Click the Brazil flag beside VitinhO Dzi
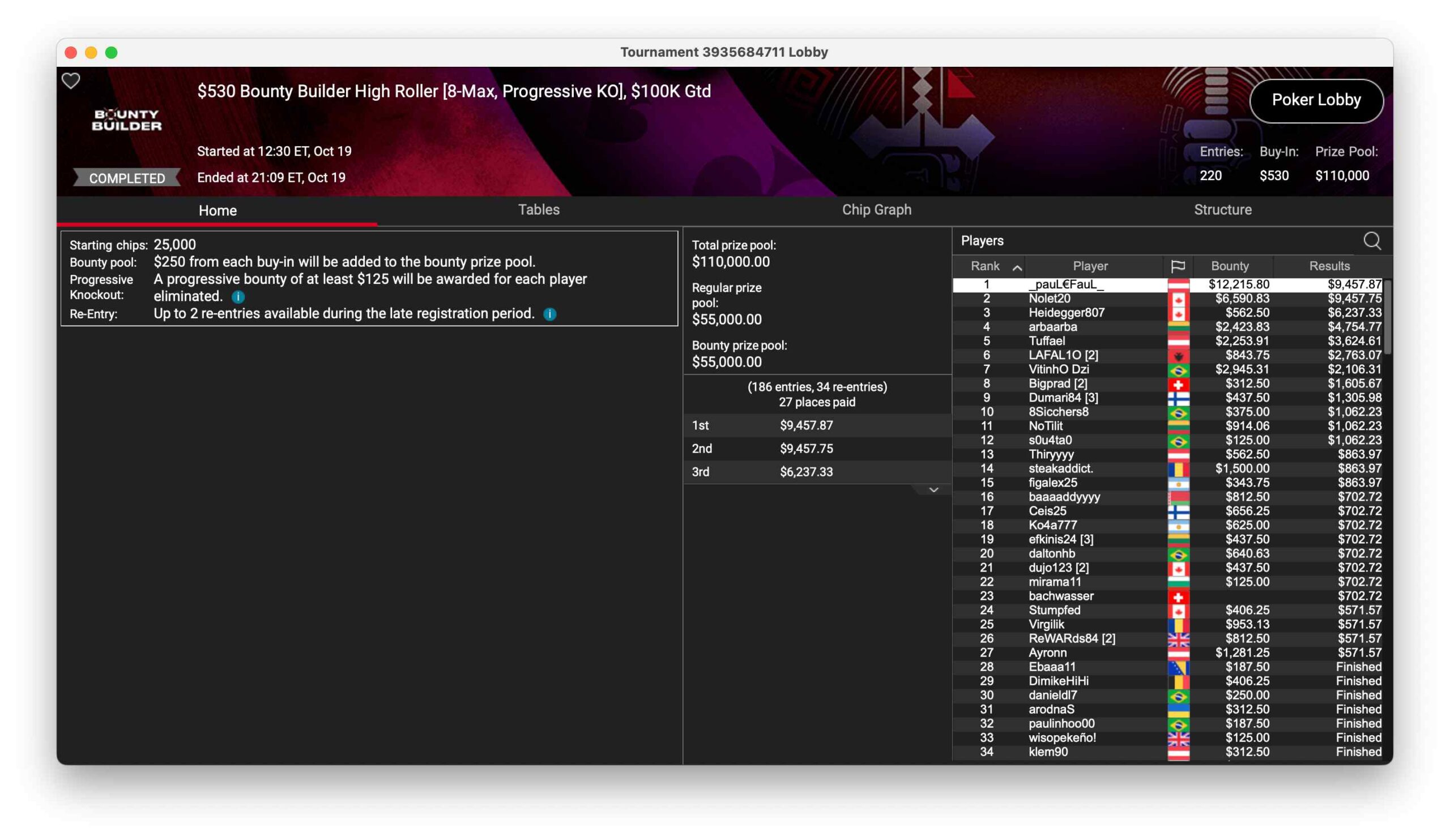 [1178, 370]
